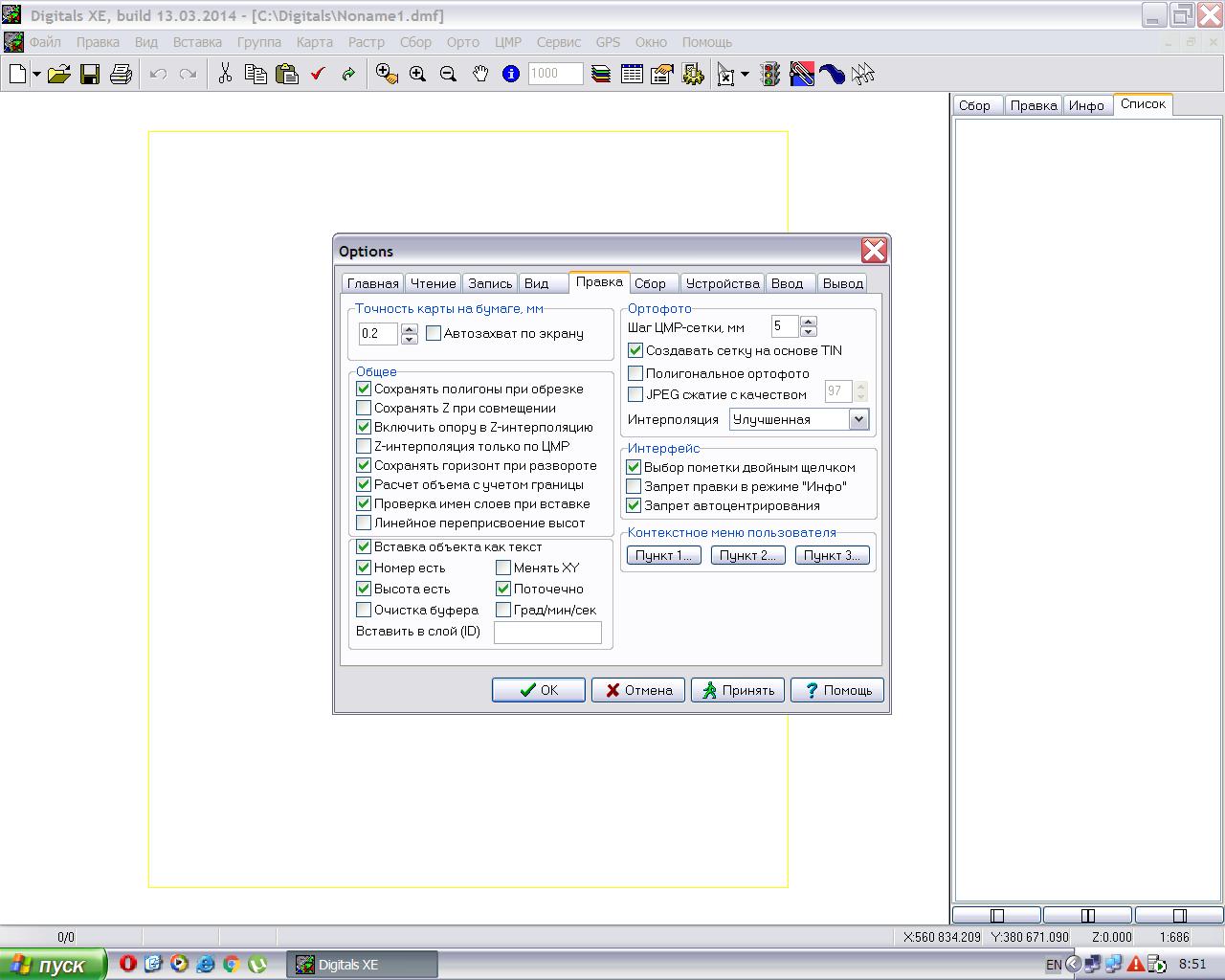
Task: Open the Интерполяция dropdown
Action: coord(858,419)
